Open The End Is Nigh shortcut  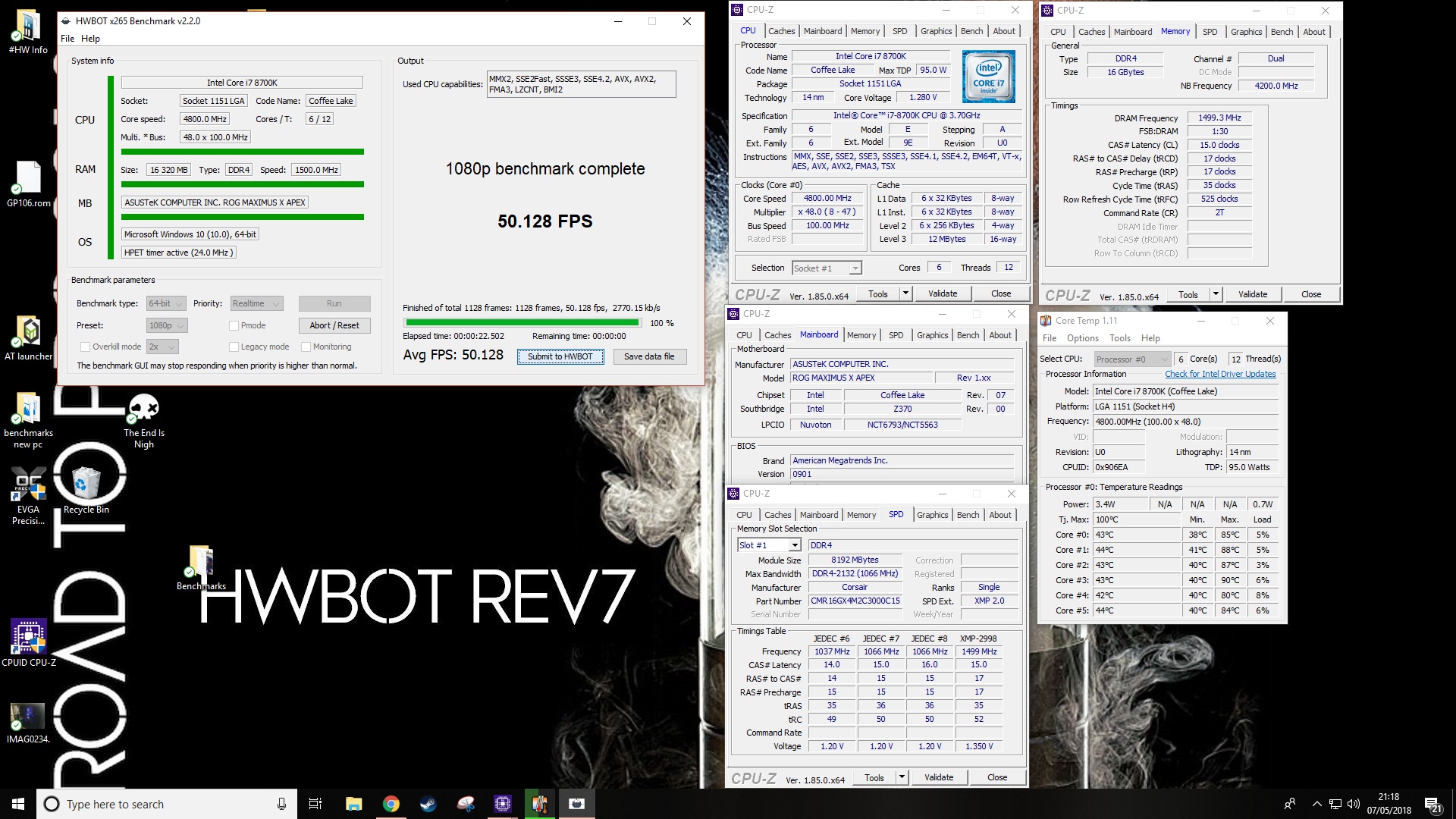coord(143,421)
